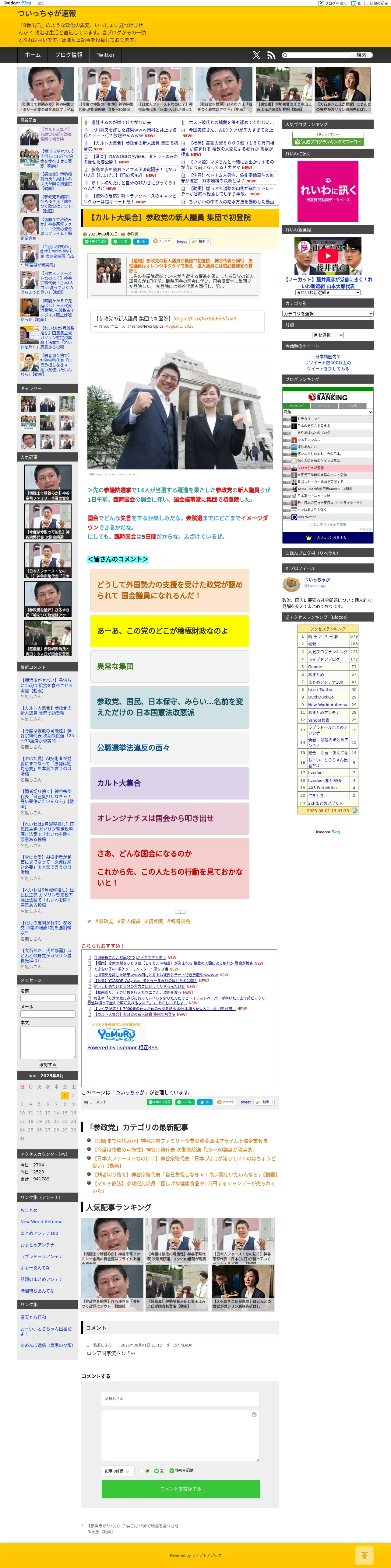This screenshot has height=1568, width=391.
Task: Click the bottom 'LINEで送る' share button
Action: (160, 1102)
